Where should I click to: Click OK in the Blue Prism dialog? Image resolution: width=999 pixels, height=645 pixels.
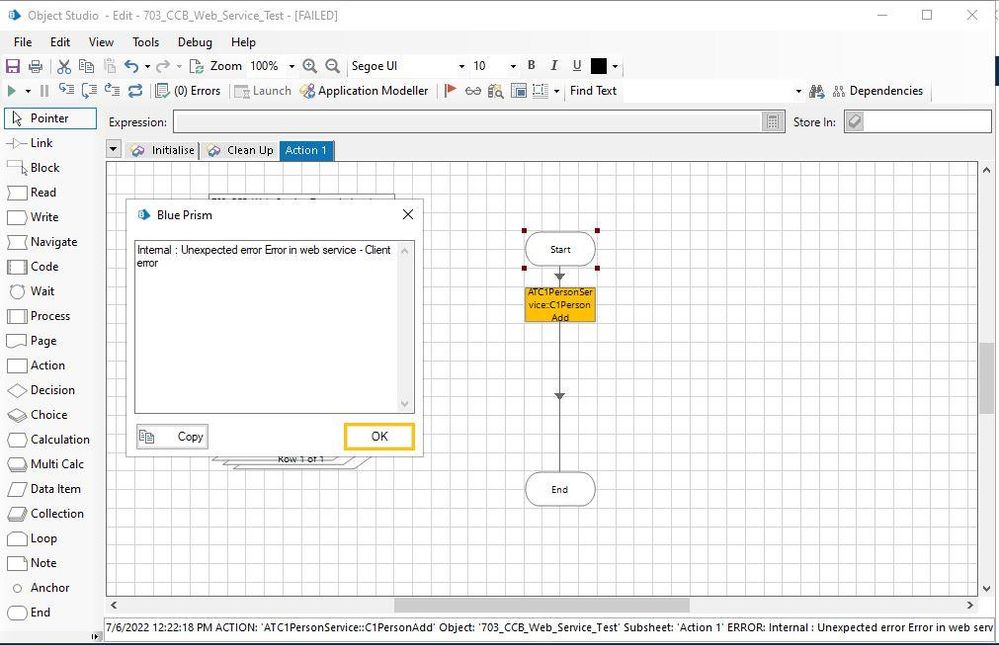(379, 437)
